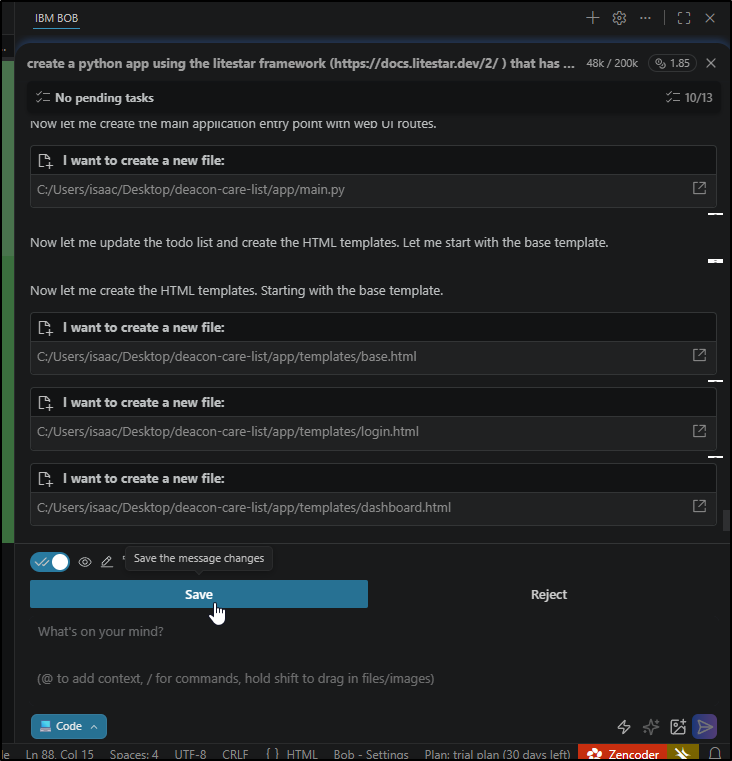
Task: Click the collapsed marker below login.html block
Action: pyautogui.click(x=715, y=457)
